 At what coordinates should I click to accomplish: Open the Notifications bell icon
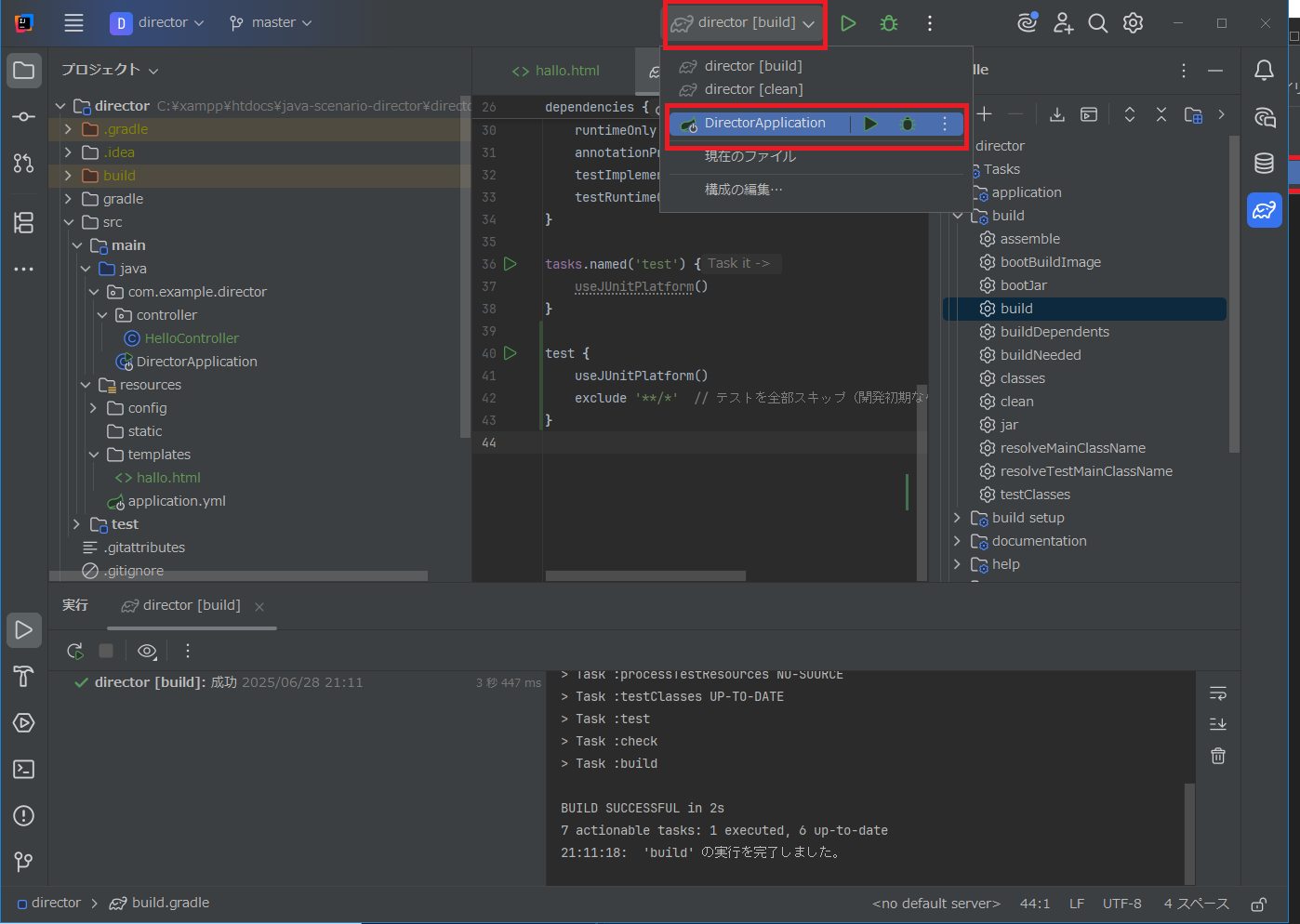[1265, 71]
